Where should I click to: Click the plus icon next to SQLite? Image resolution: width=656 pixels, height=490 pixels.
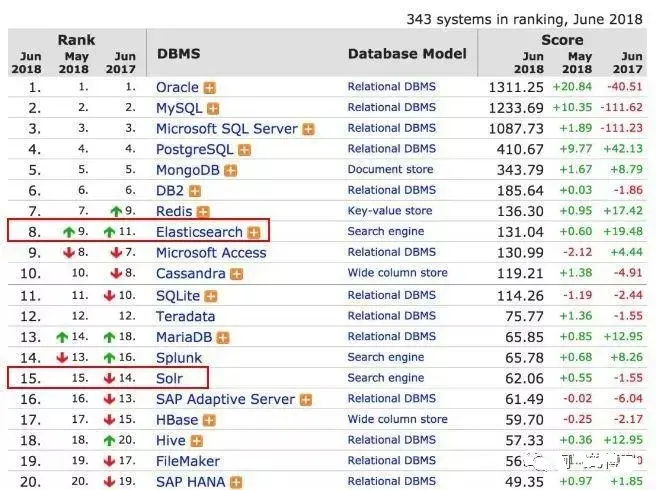tap(211, 297)
